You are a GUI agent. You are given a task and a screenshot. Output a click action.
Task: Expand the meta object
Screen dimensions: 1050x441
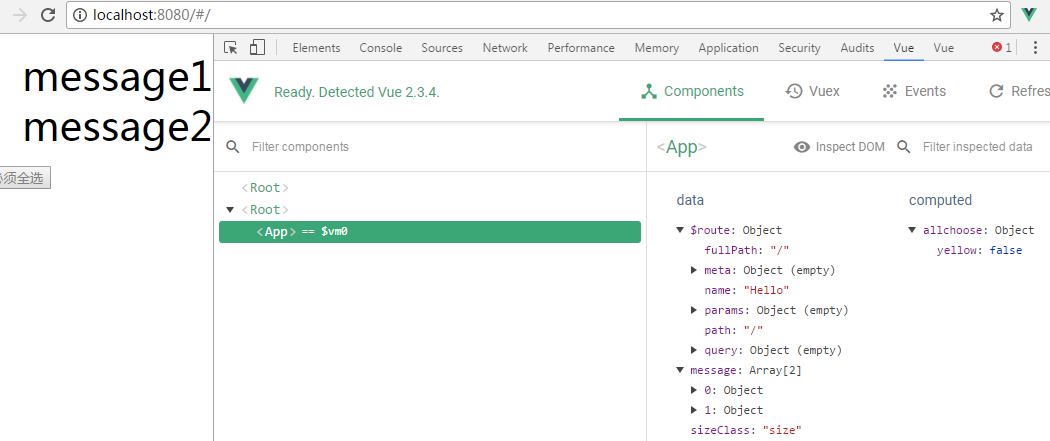coord(694,270)
